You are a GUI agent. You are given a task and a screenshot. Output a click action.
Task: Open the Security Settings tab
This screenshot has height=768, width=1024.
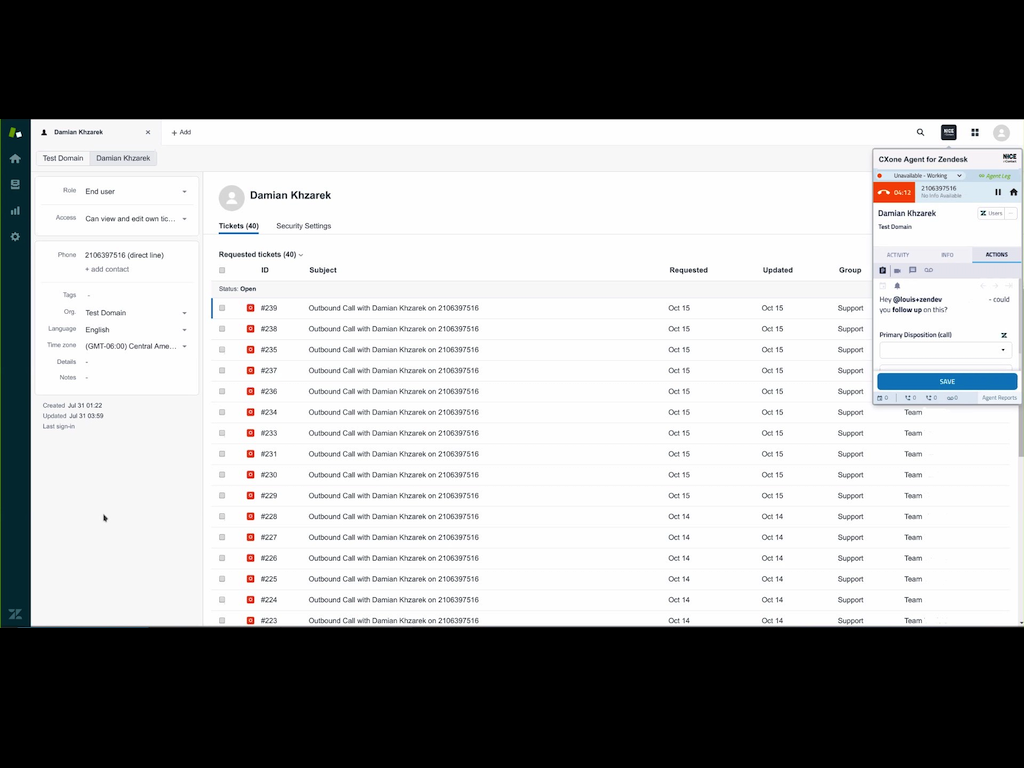pos(303,226)
